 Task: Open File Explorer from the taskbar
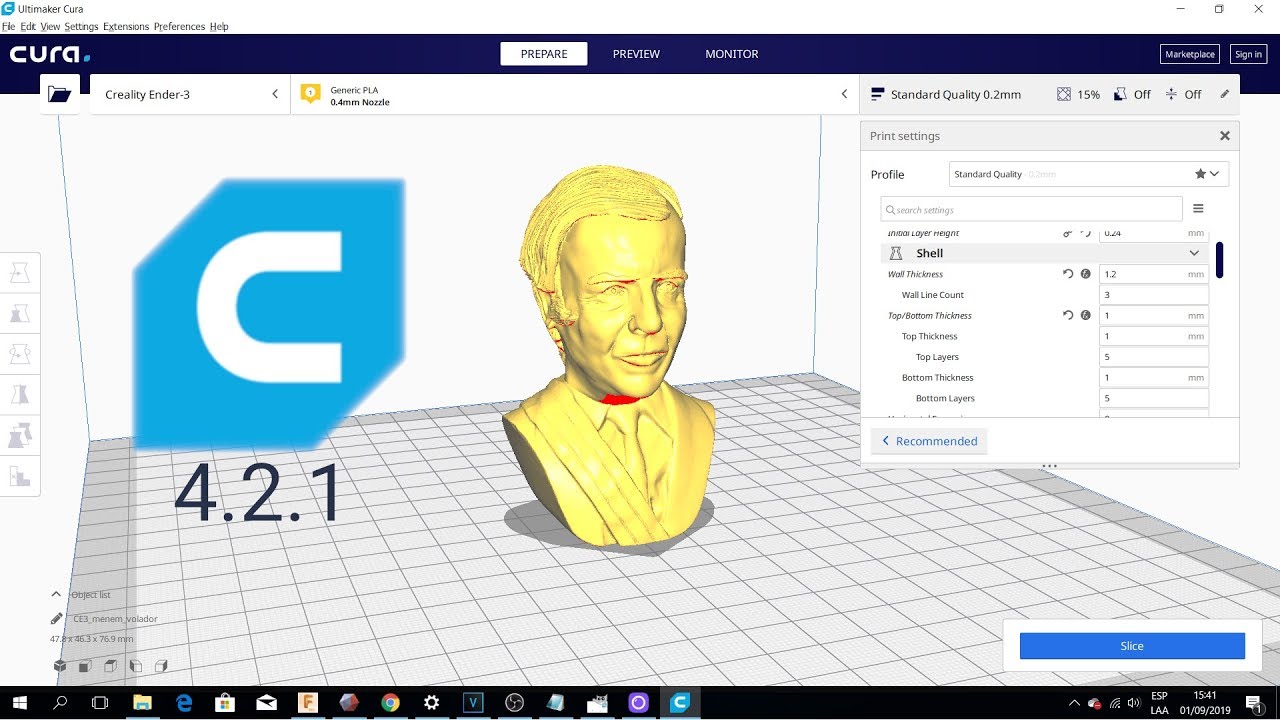(x=142, y=703)
